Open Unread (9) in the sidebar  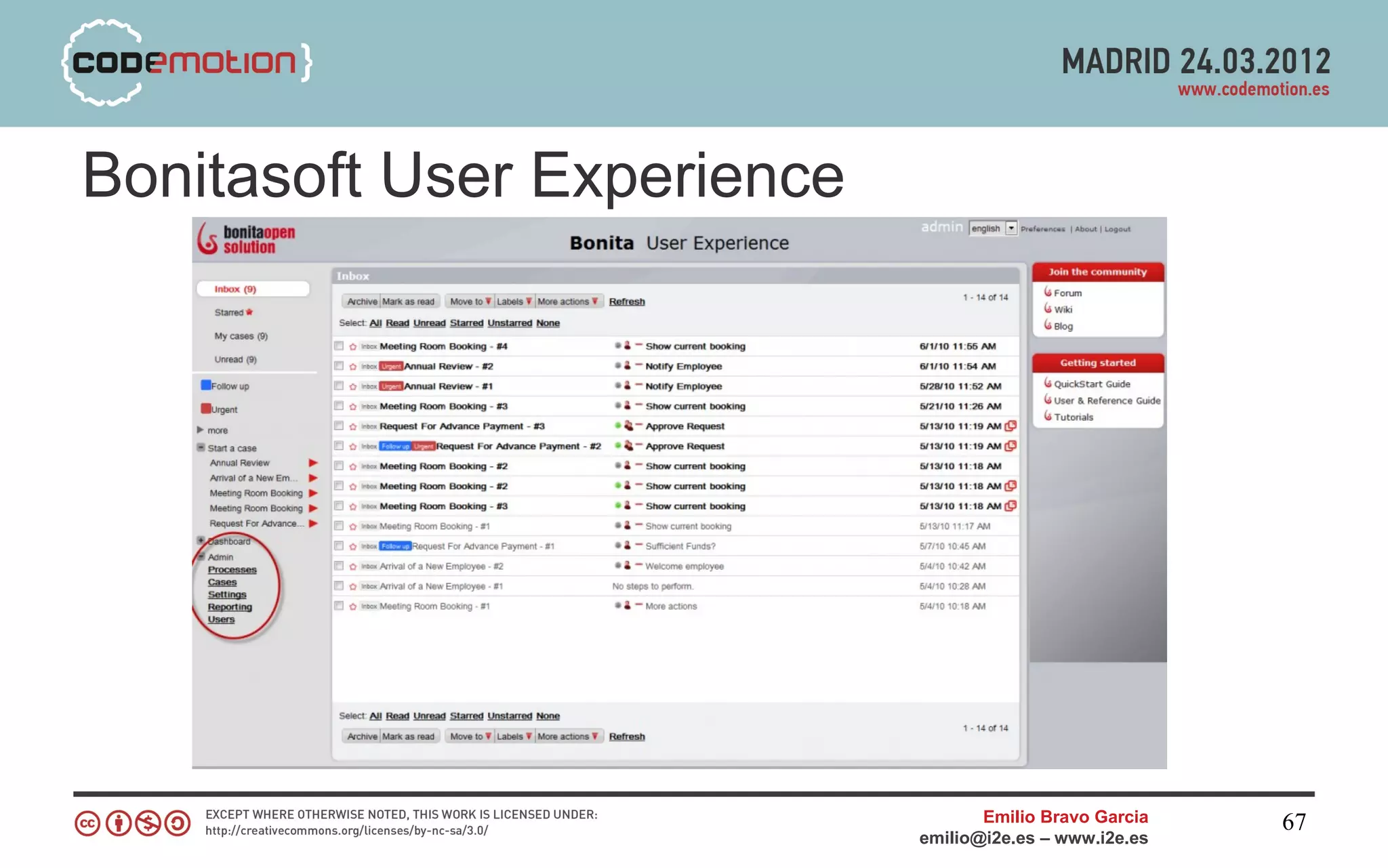coord(235,360)
